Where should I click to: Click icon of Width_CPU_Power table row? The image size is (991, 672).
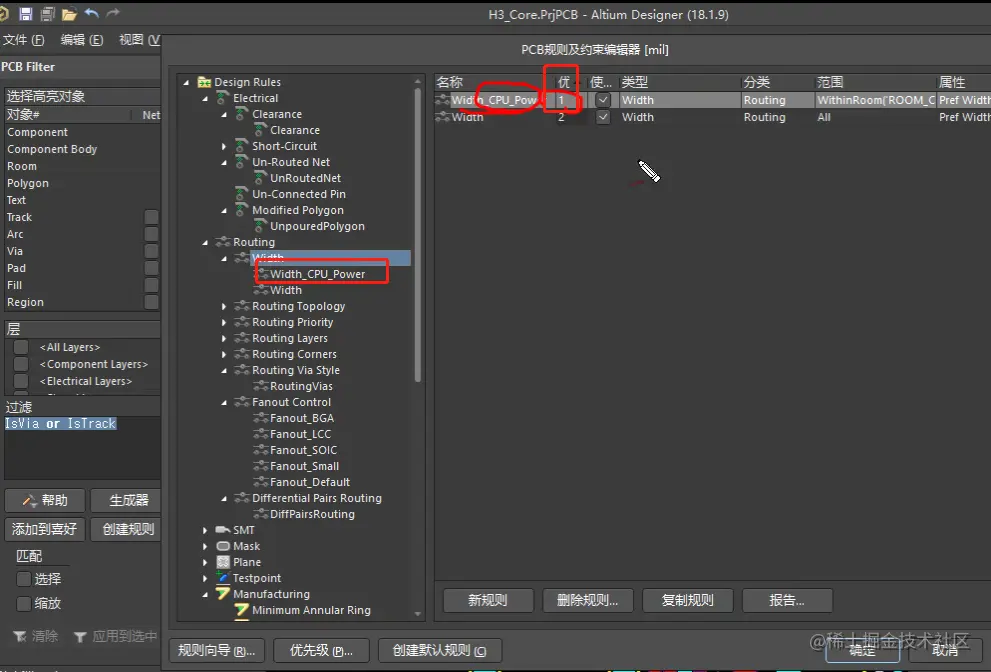[442, 100]
